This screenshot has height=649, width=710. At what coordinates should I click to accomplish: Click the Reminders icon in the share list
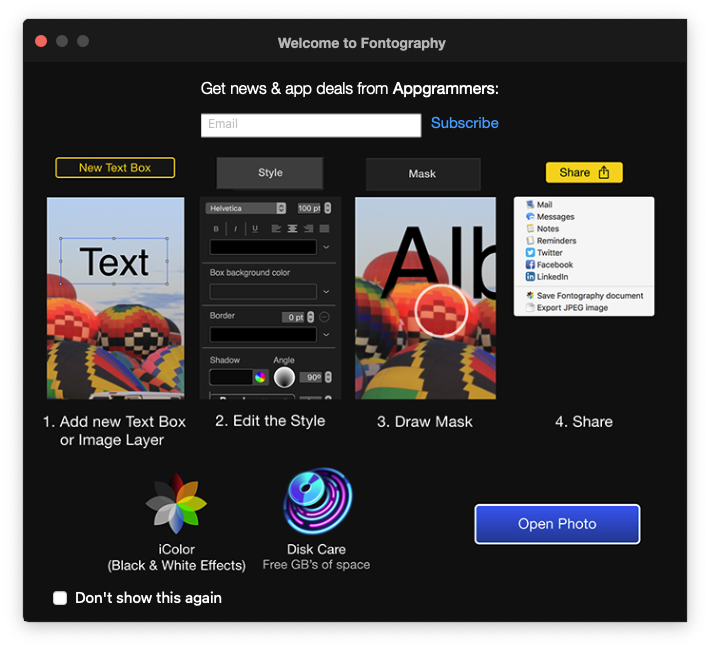pos(530,240)
